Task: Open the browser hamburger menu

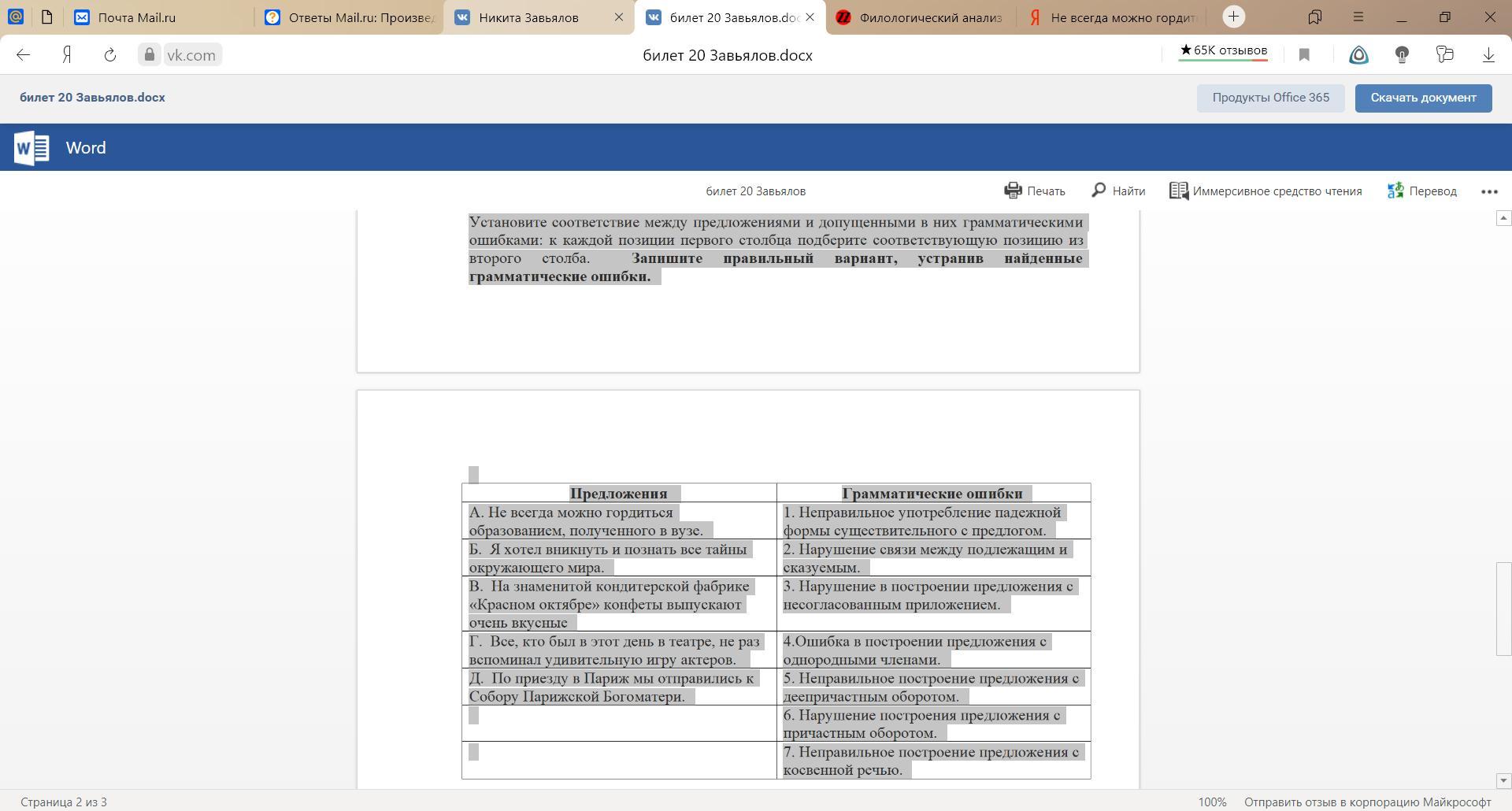Action: click(x=1358, y=17)
